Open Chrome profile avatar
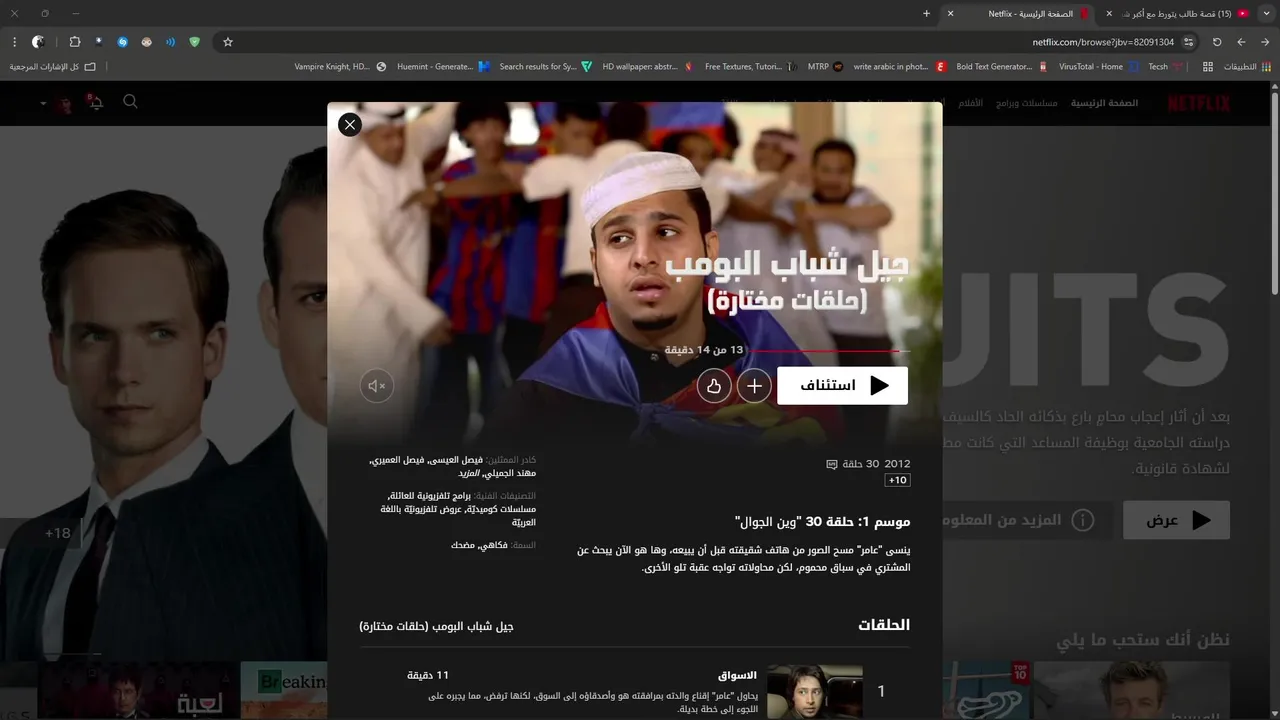This screenshot has height=720, width=1280. click(38, 42)
